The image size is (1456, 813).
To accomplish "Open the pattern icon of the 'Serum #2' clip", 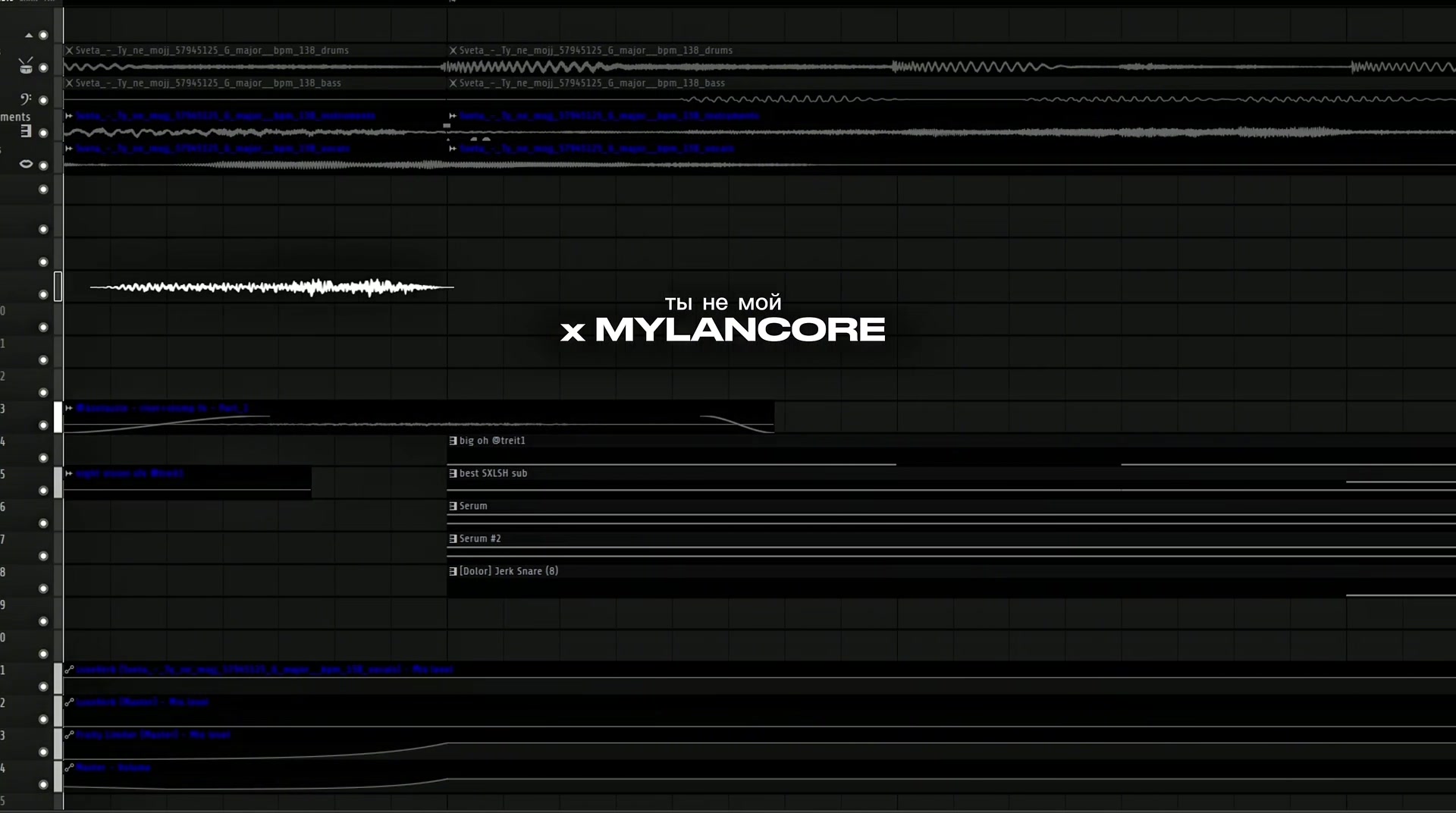I will pyautogui.click(x=453, y=538).
